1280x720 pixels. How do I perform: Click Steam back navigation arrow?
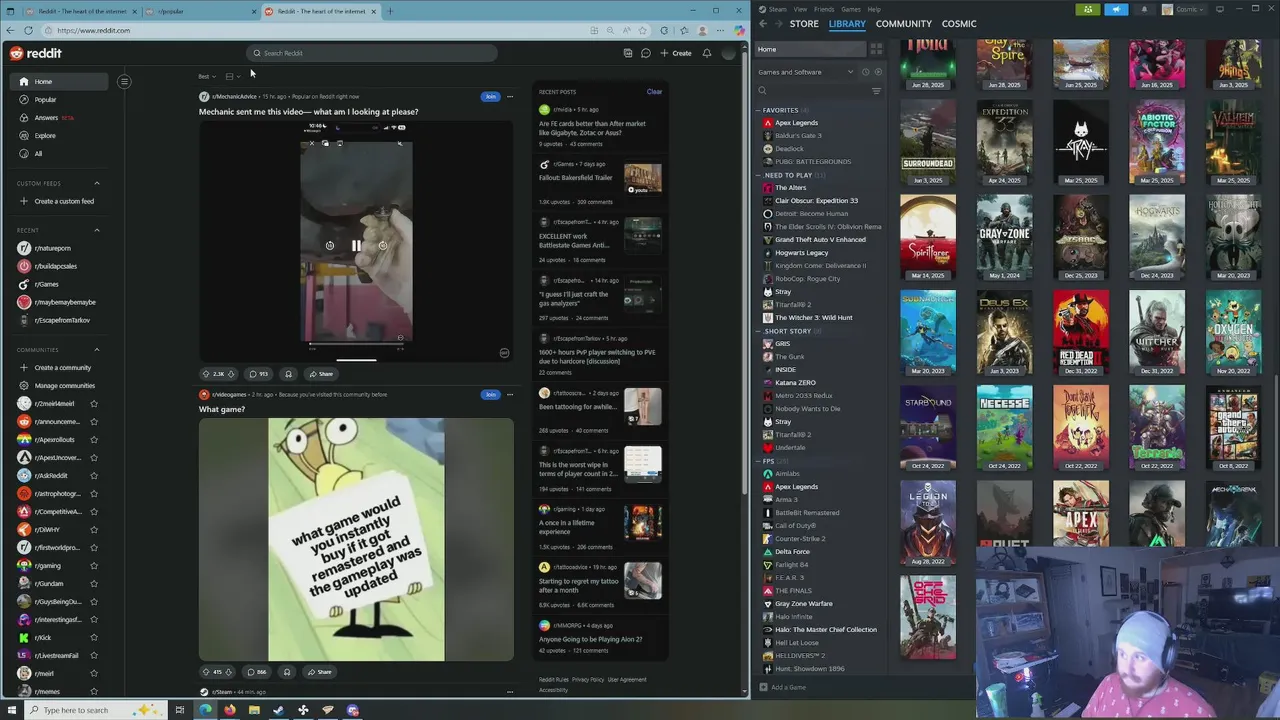coord(763,23)
